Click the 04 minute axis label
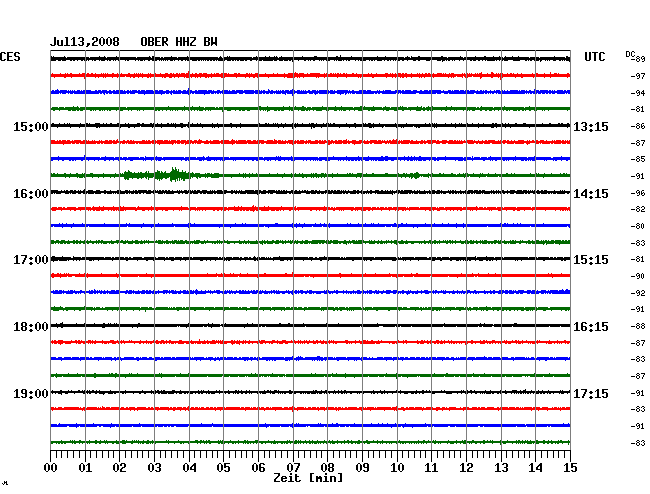 tap(189, 467)
